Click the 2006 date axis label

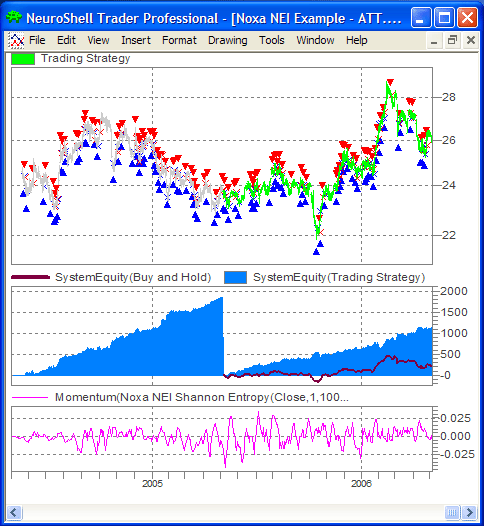[361, 484]
